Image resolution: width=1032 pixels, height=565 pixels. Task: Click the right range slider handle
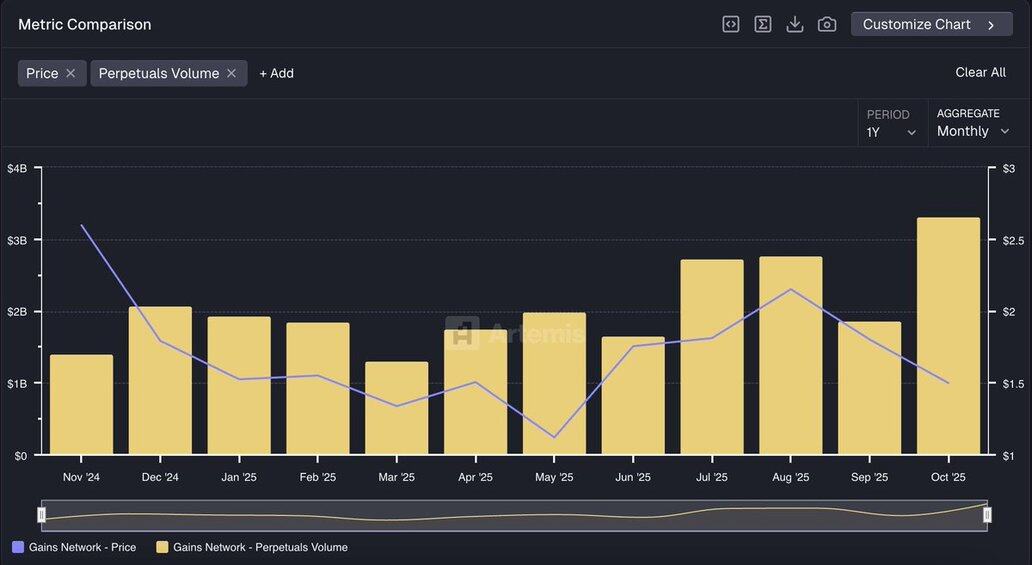coord(987,514)
